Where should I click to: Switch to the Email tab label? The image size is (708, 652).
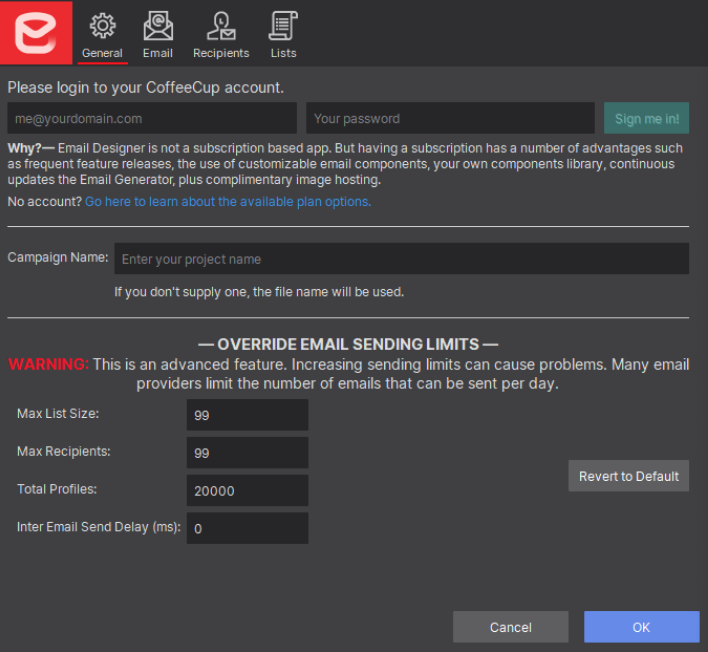[158, 53]
